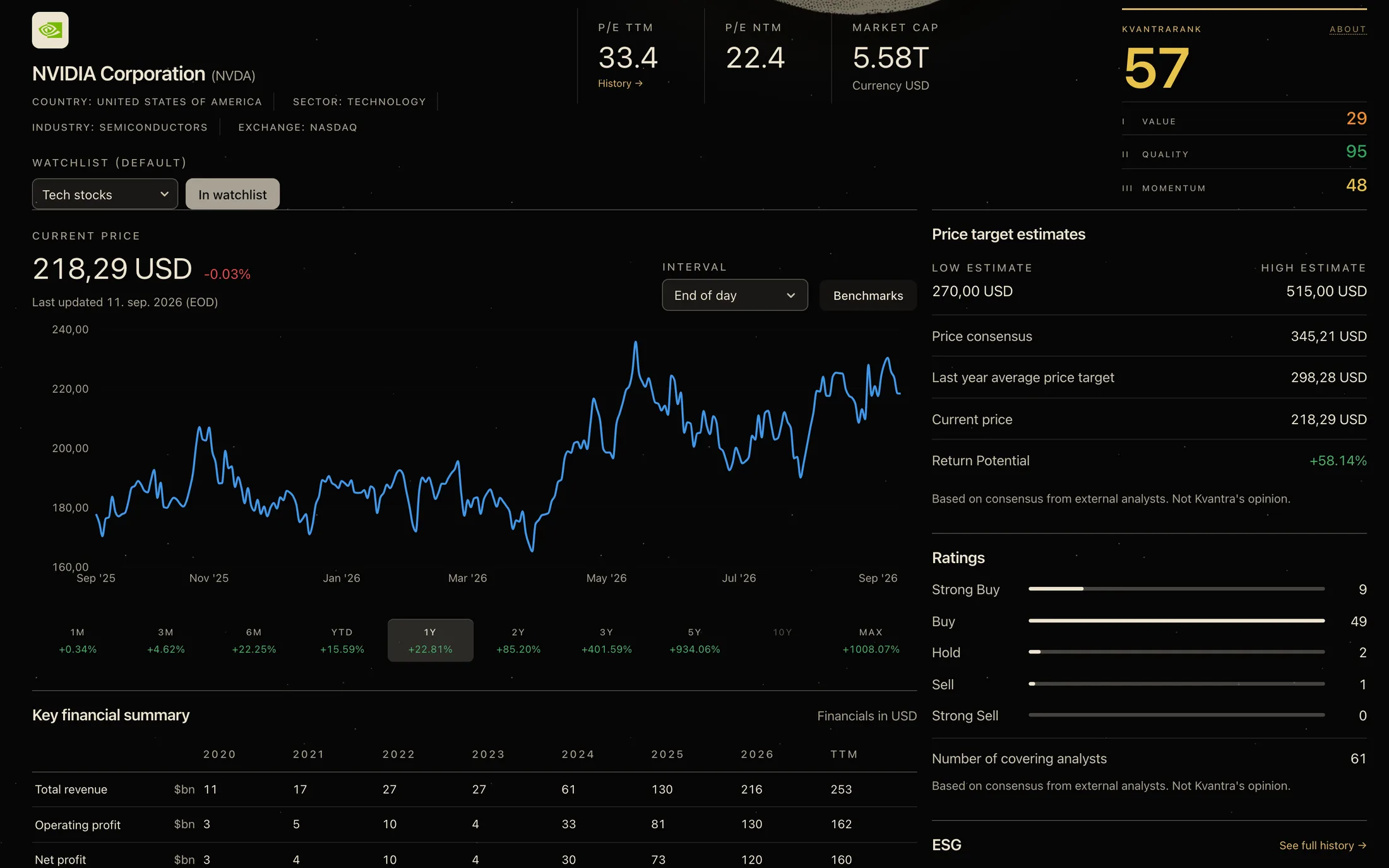Viewport: 1389px width, 868px height.
Task: Click the Momentum score 48
Action: pyautogui.click(x=1356, y=185)
